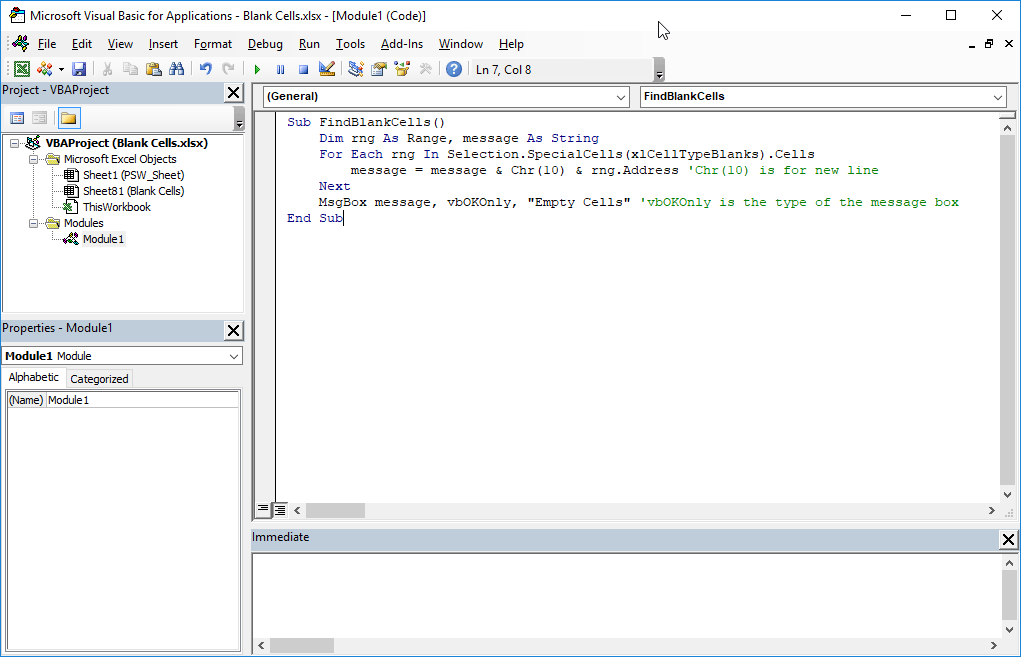Select Module1 in the Modules folder
This screenshot has width=1021, height=657.
click(103, 239)
